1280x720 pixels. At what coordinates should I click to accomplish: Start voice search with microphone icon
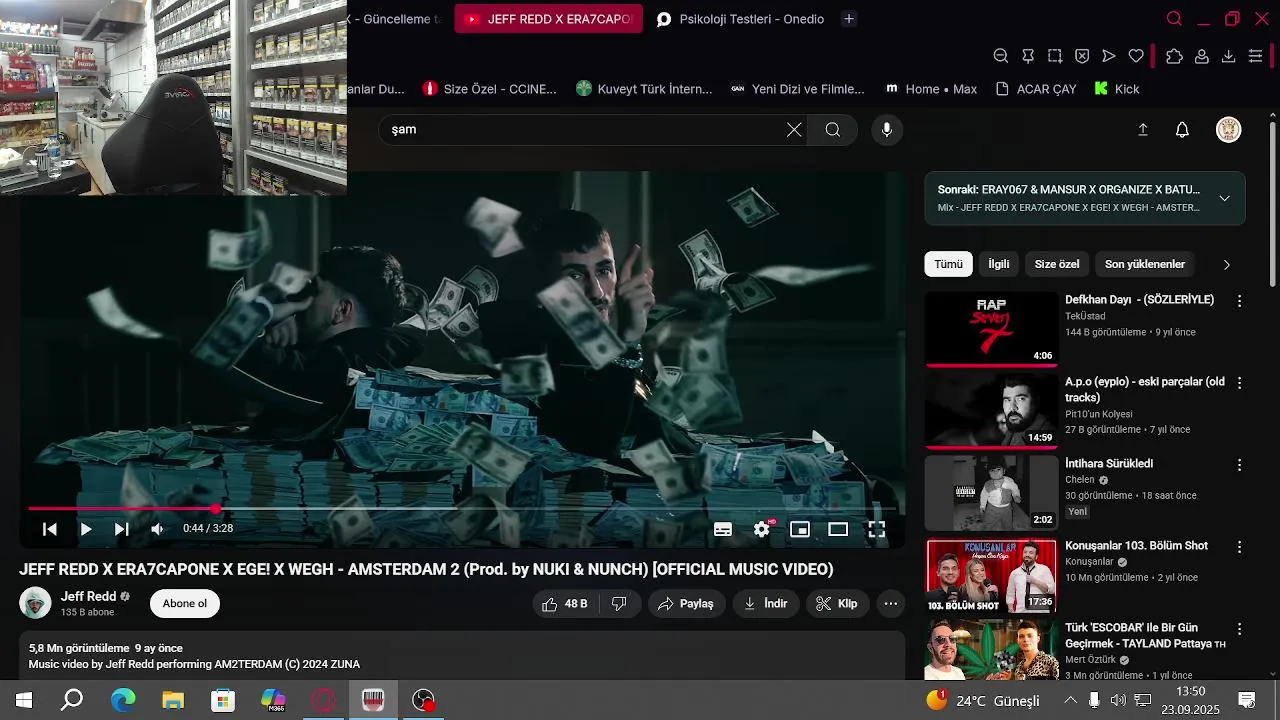click(x=886, y=129)
